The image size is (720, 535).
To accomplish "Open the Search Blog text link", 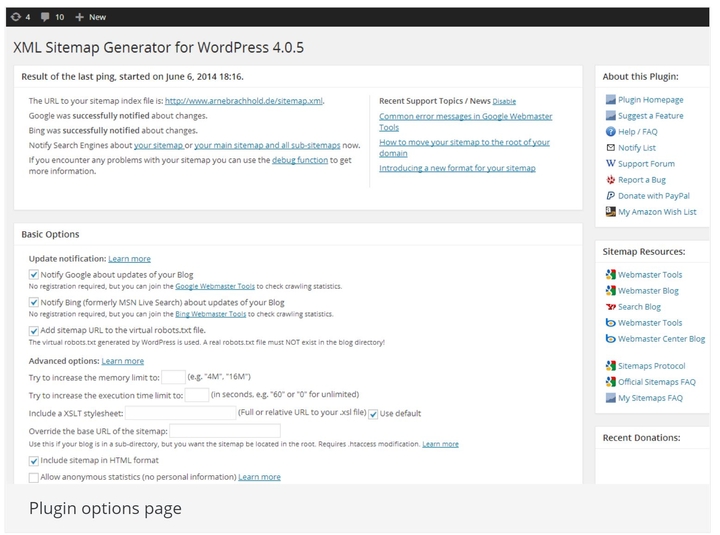I will click(x=639, y=307).
